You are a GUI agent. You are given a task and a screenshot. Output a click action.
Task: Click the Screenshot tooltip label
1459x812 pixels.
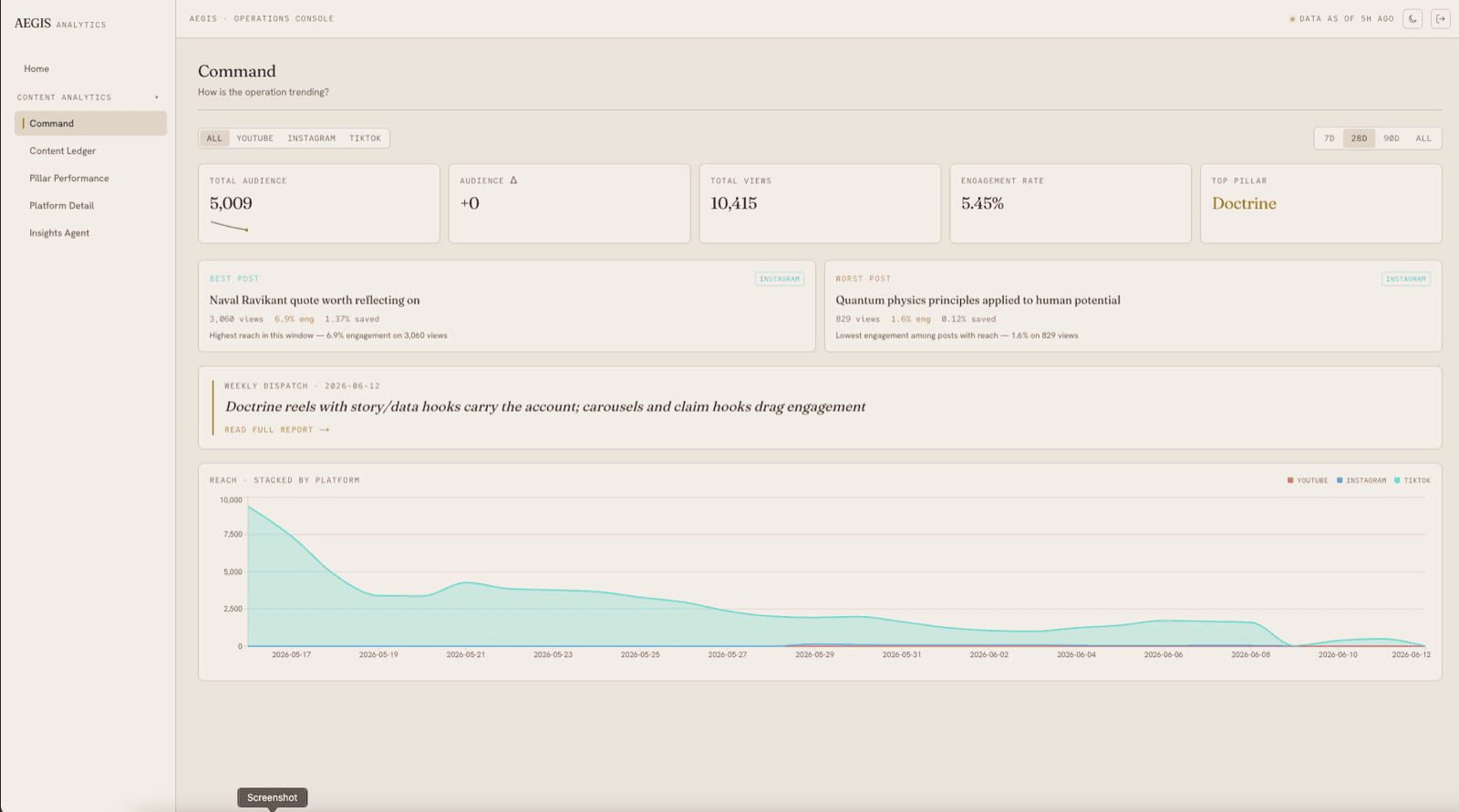coord(273,797)
